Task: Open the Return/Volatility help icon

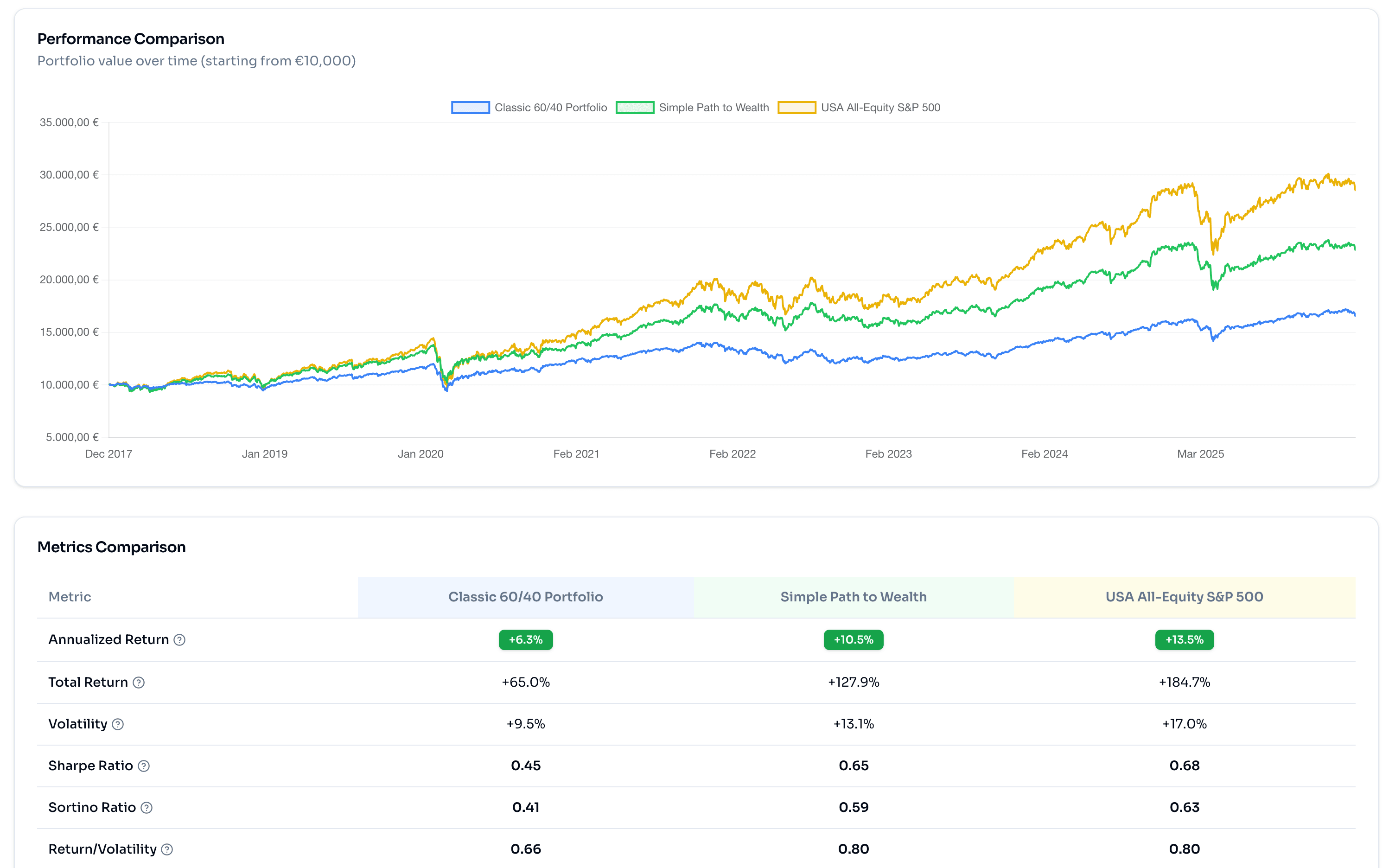Action: (x=167, y=849)
